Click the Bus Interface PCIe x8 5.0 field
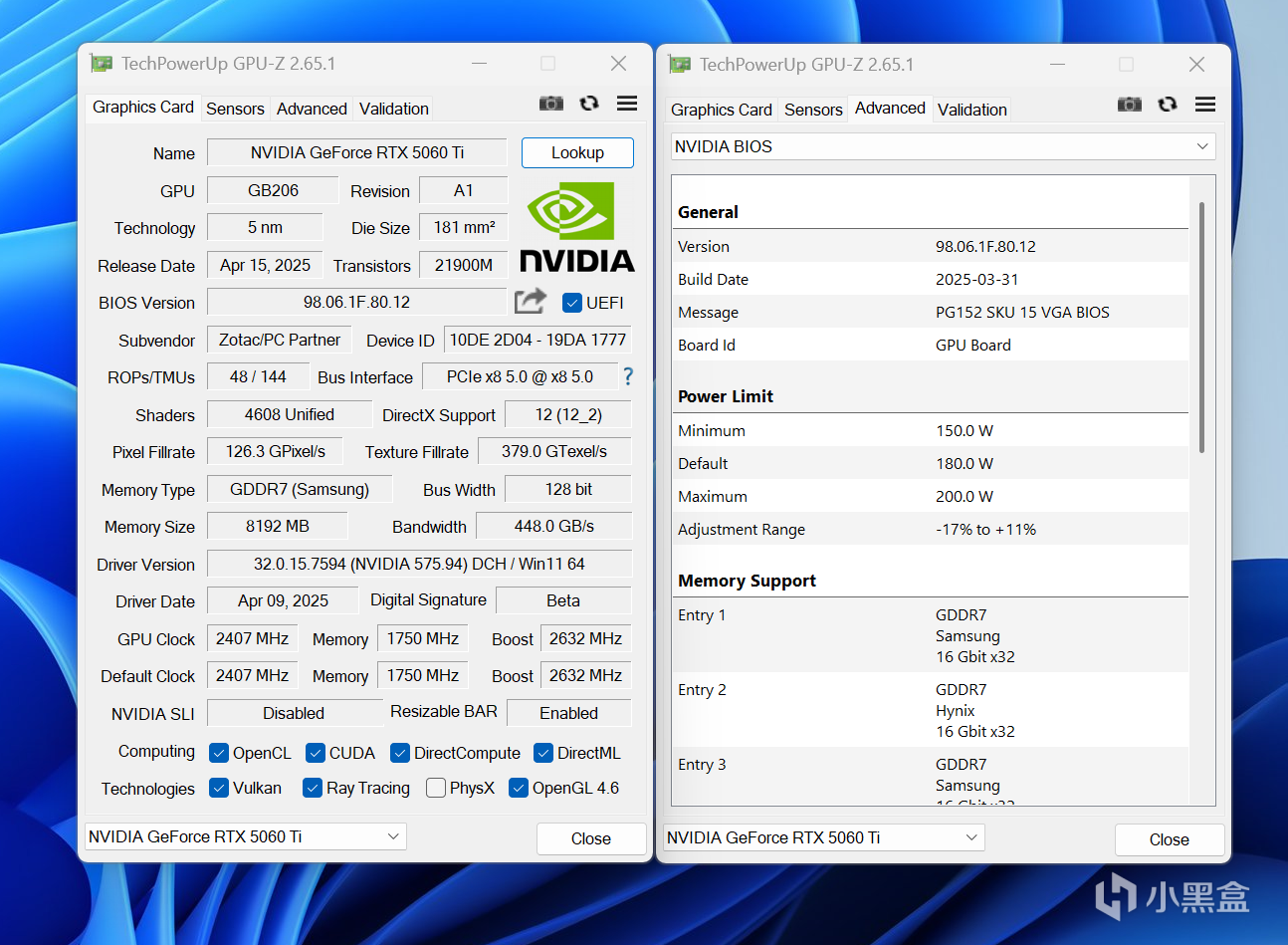Viewport: 1288px width, 945px height. [x=520, y=376]
